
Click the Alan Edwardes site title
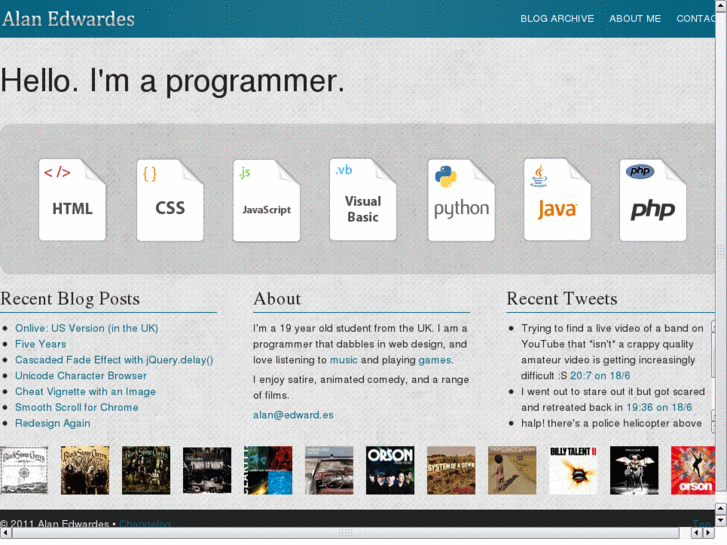pyautogui.click(x=68, y=19)
